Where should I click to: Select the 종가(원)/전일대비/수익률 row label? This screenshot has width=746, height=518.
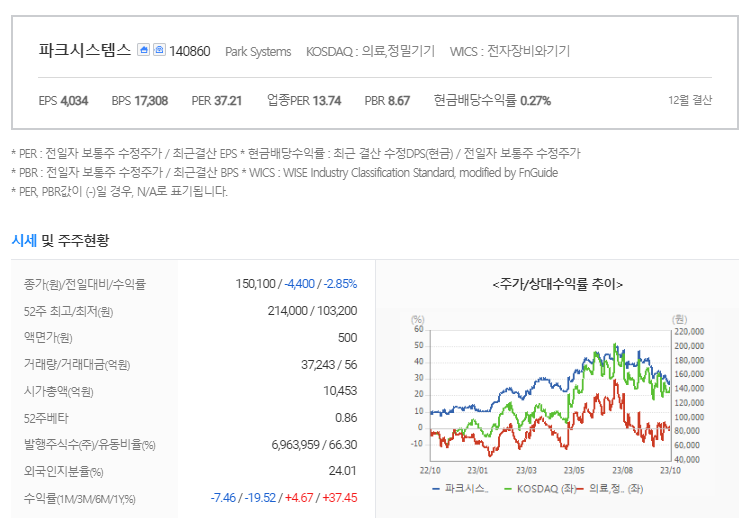coord(85,284)
